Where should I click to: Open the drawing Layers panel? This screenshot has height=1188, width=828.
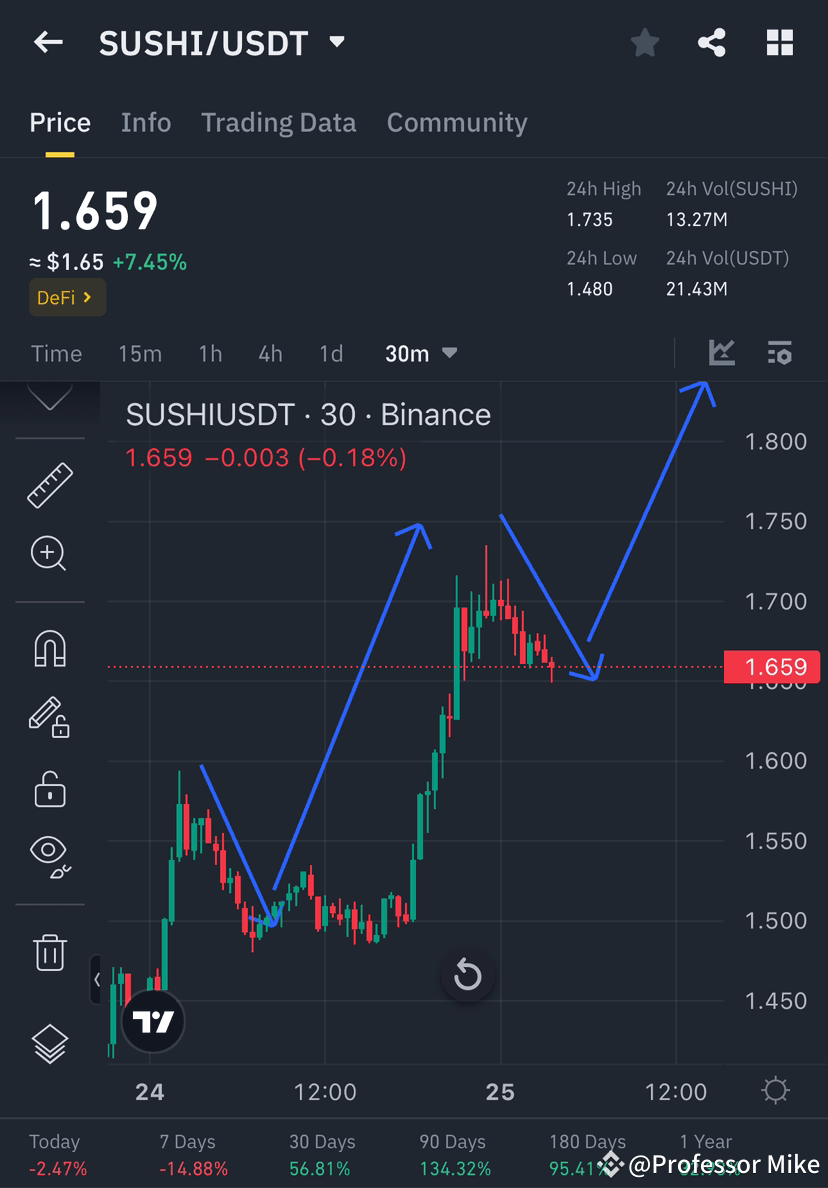point(50,1040)
